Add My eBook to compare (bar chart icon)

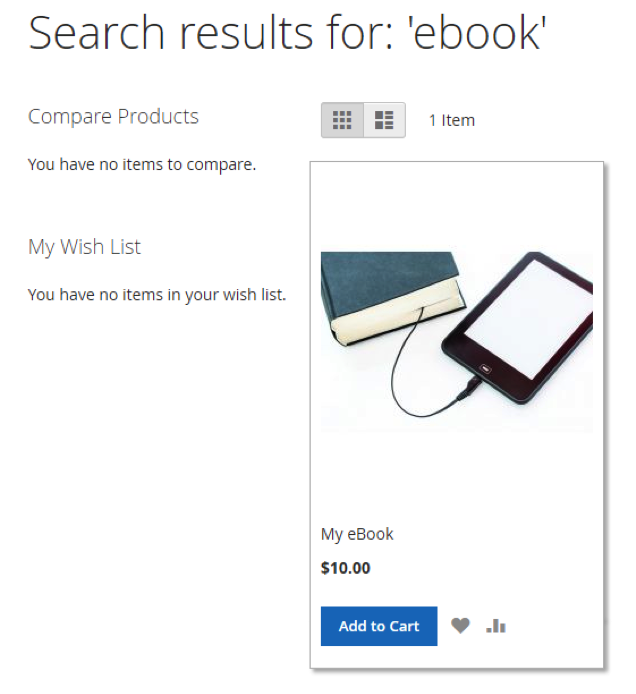496,626
